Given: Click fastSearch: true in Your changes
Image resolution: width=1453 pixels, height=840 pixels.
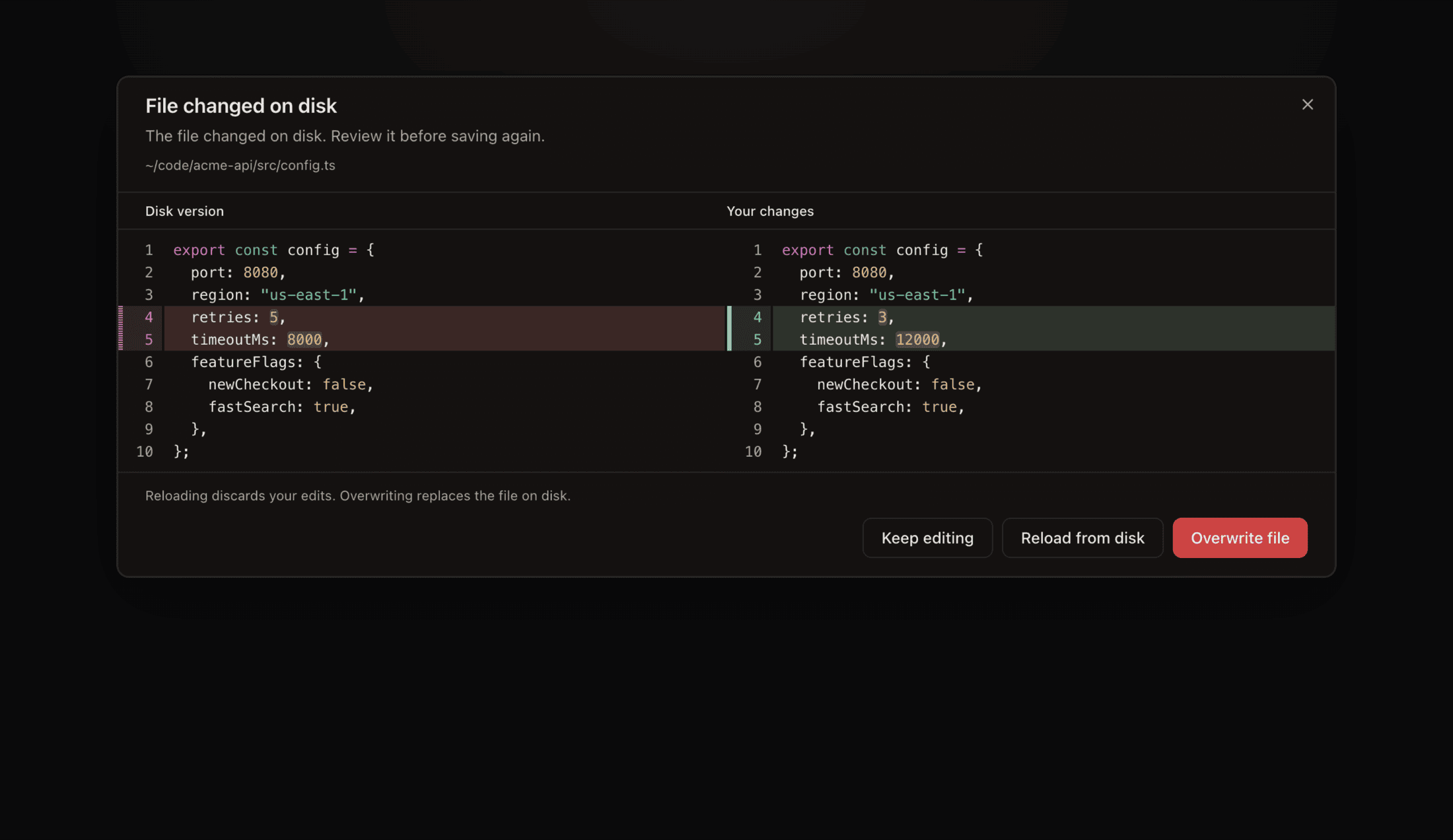Looking at the screenshot, I should (891, 407).
